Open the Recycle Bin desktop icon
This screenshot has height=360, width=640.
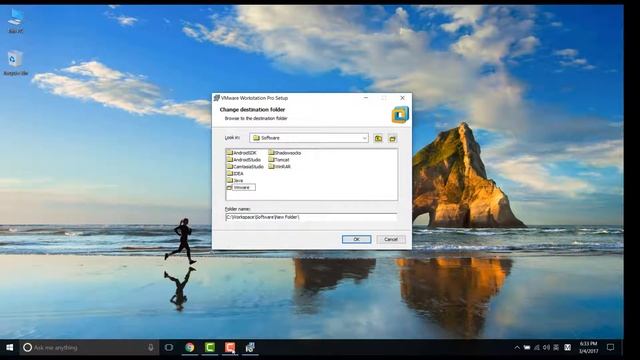(x=16, y=63)
